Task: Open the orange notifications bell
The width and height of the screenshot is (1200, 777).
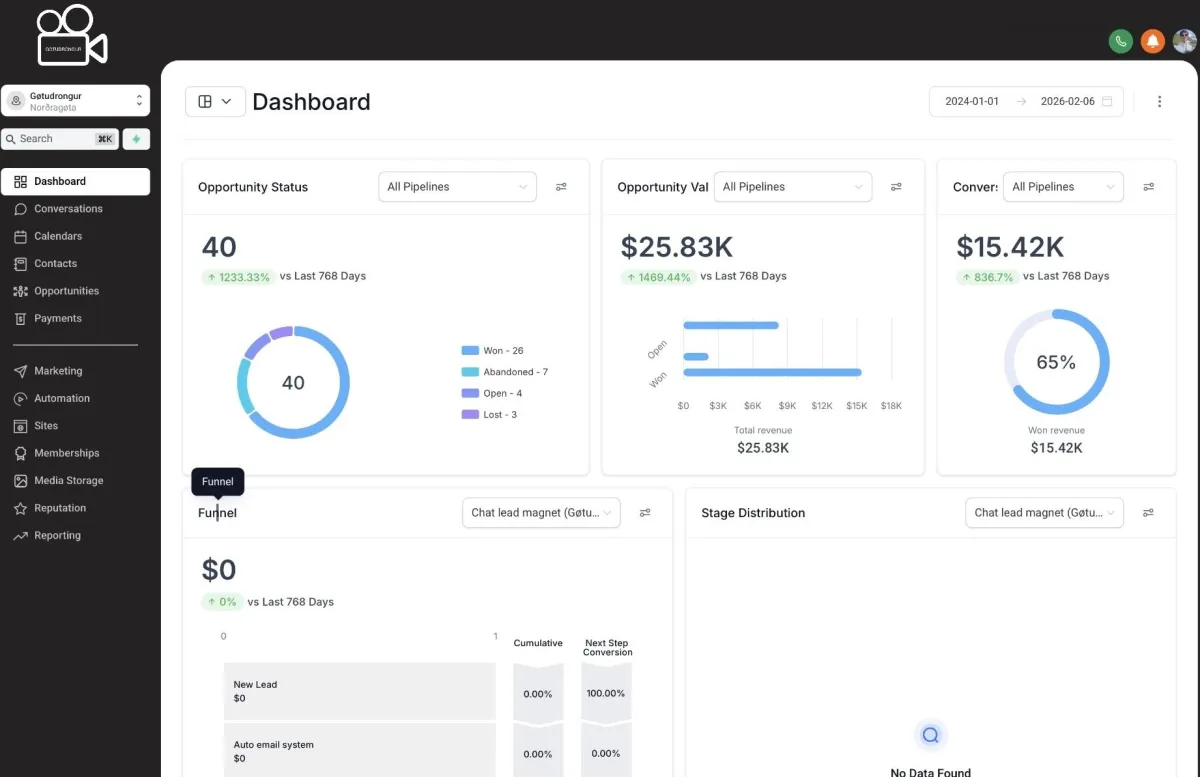Action: (x=1153, y=41)
